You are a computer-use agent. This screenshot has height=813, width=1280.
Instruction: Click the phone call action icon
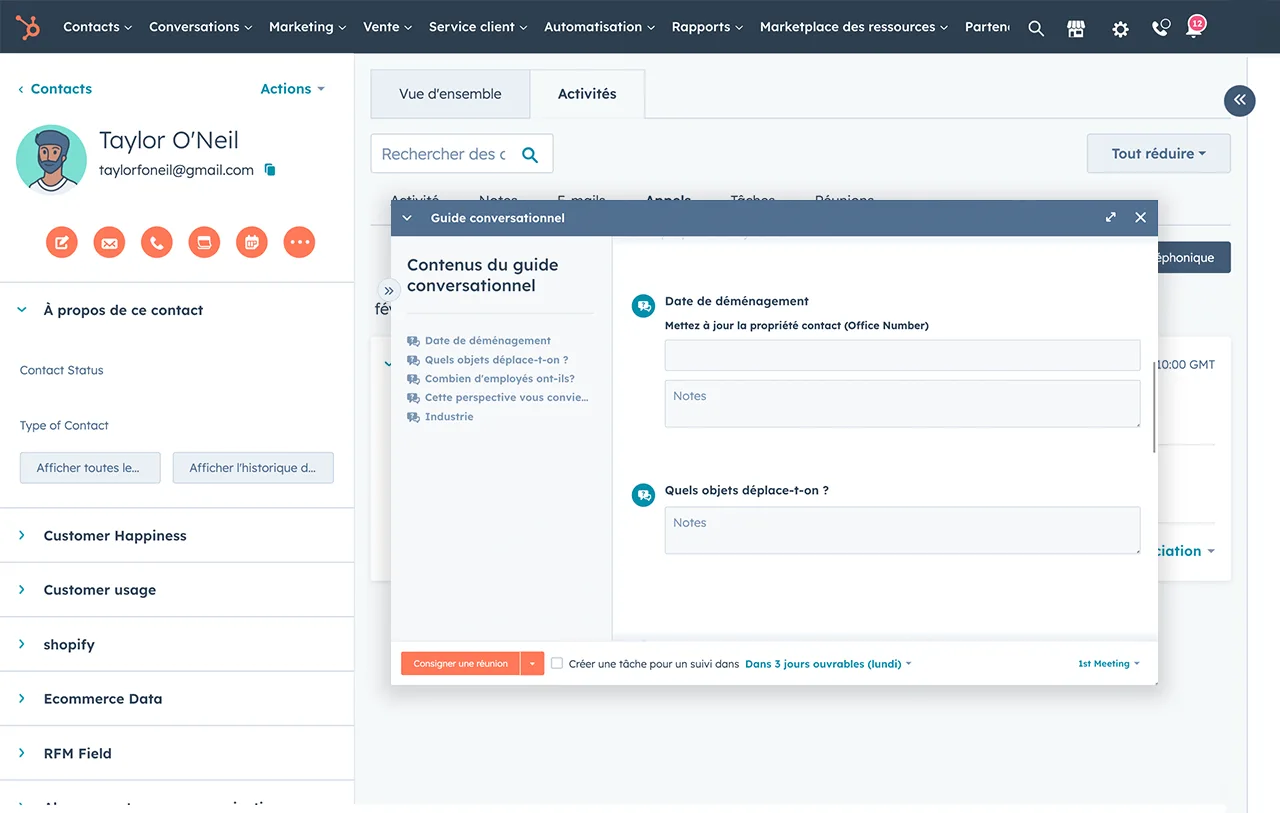[x=157, y=242]
